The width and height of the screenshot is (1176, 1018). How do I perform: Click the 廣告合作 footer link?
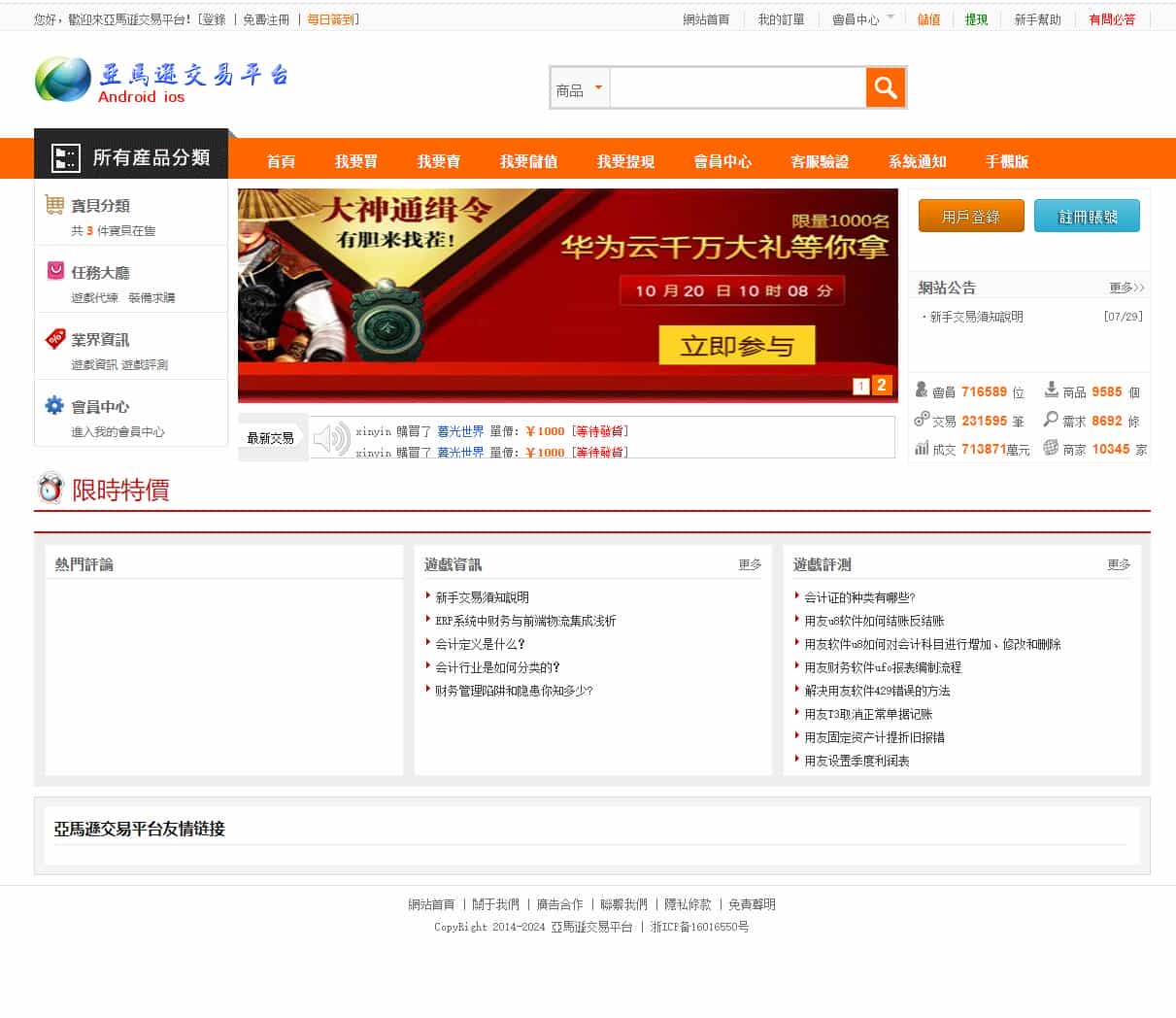[559, 904]
